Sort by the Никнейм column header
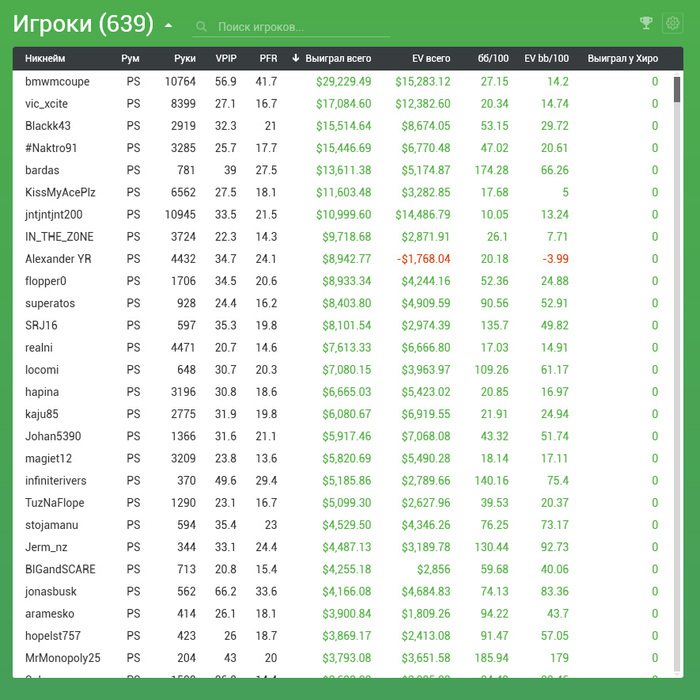The image size is (700, 700). [45, 58]
